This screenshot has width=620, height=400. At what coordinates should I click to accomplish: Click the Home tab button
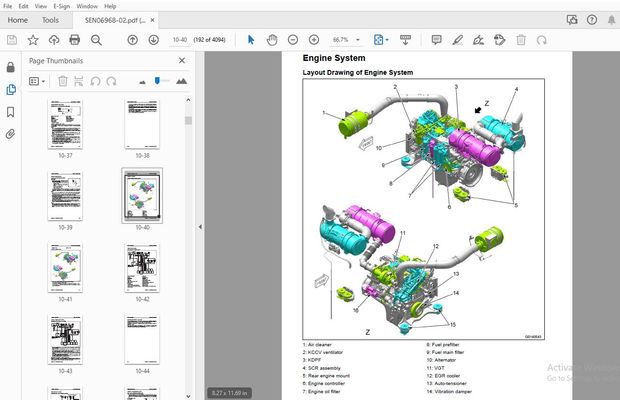coord(17,19)
